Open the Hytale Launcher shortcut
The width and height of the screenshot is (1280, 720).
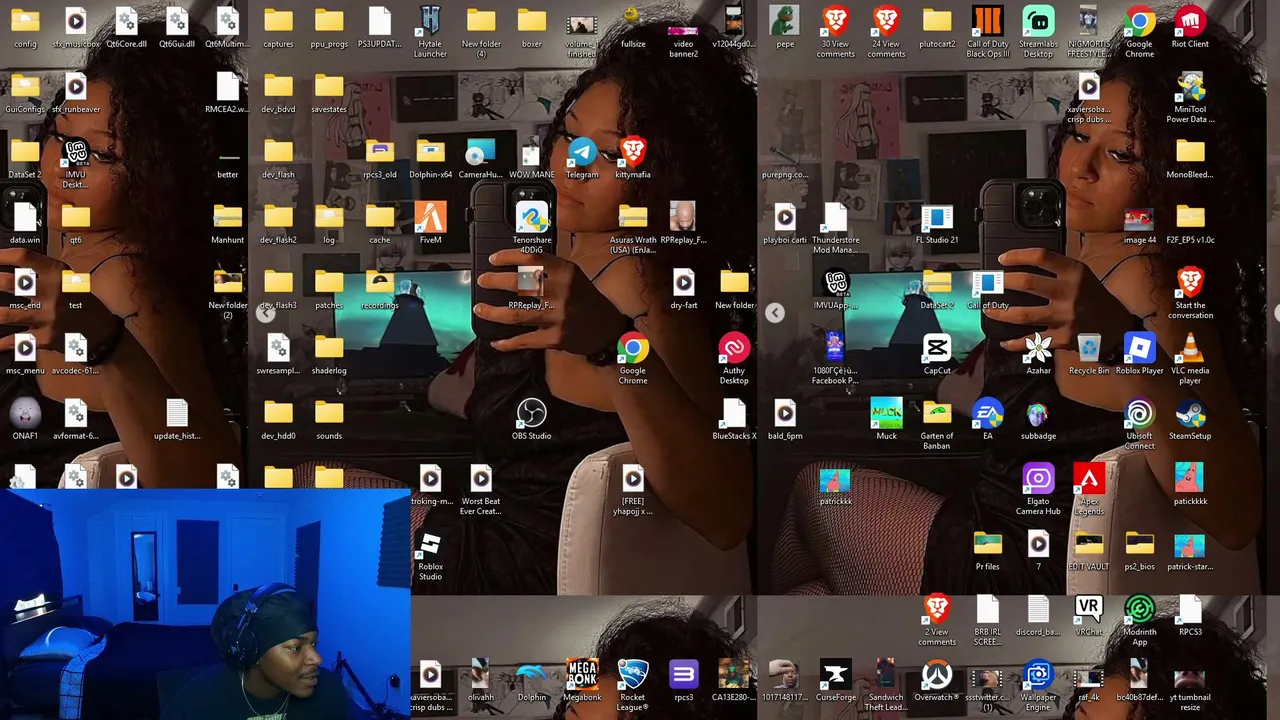[x=430, y=31]
